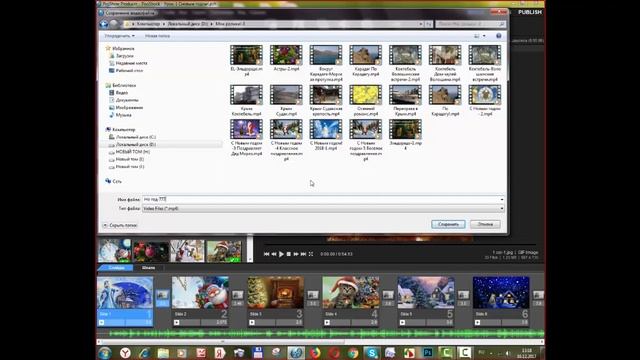Select the Крым Судак.mp4 file
Image resolution: width=640 pixels, height=360 pixels.
tap(286, 100)
